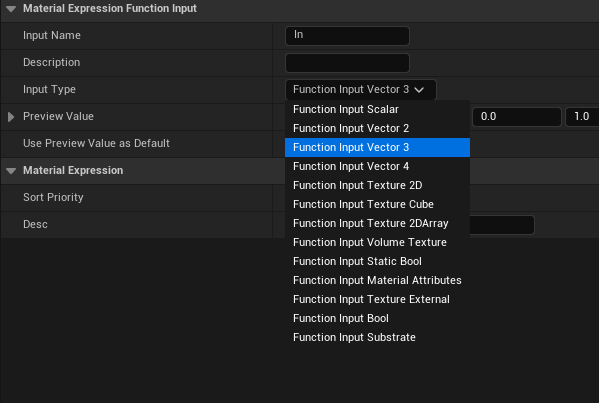The image size is (599, 403).
Task: Pick Function Input Substrate option
Action: pyautogui.click(x=377, y=337)
